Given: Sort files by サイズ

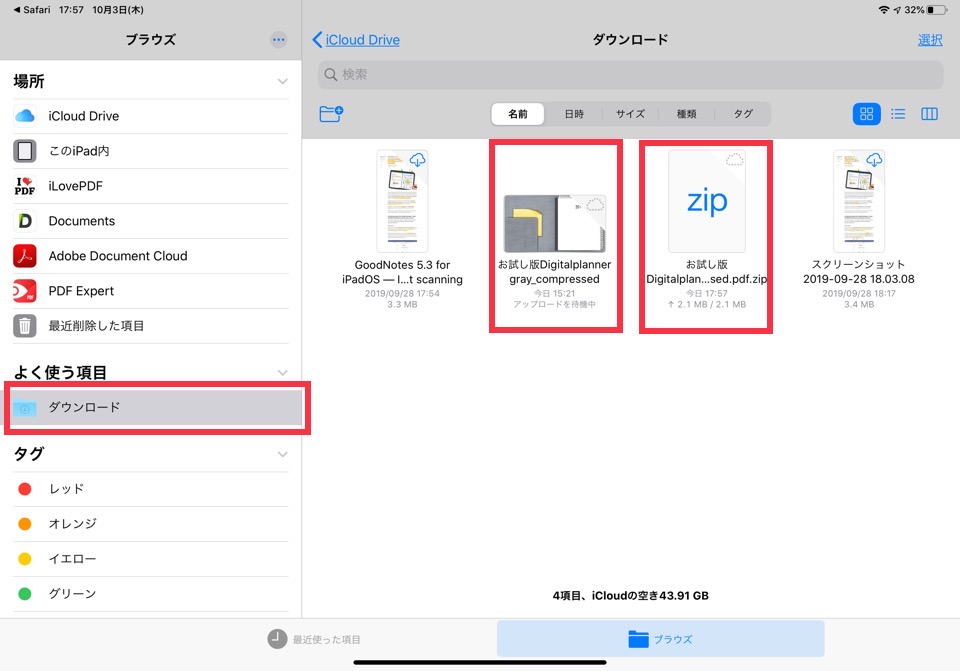Looking at the screenshot, I should [630, 114].
